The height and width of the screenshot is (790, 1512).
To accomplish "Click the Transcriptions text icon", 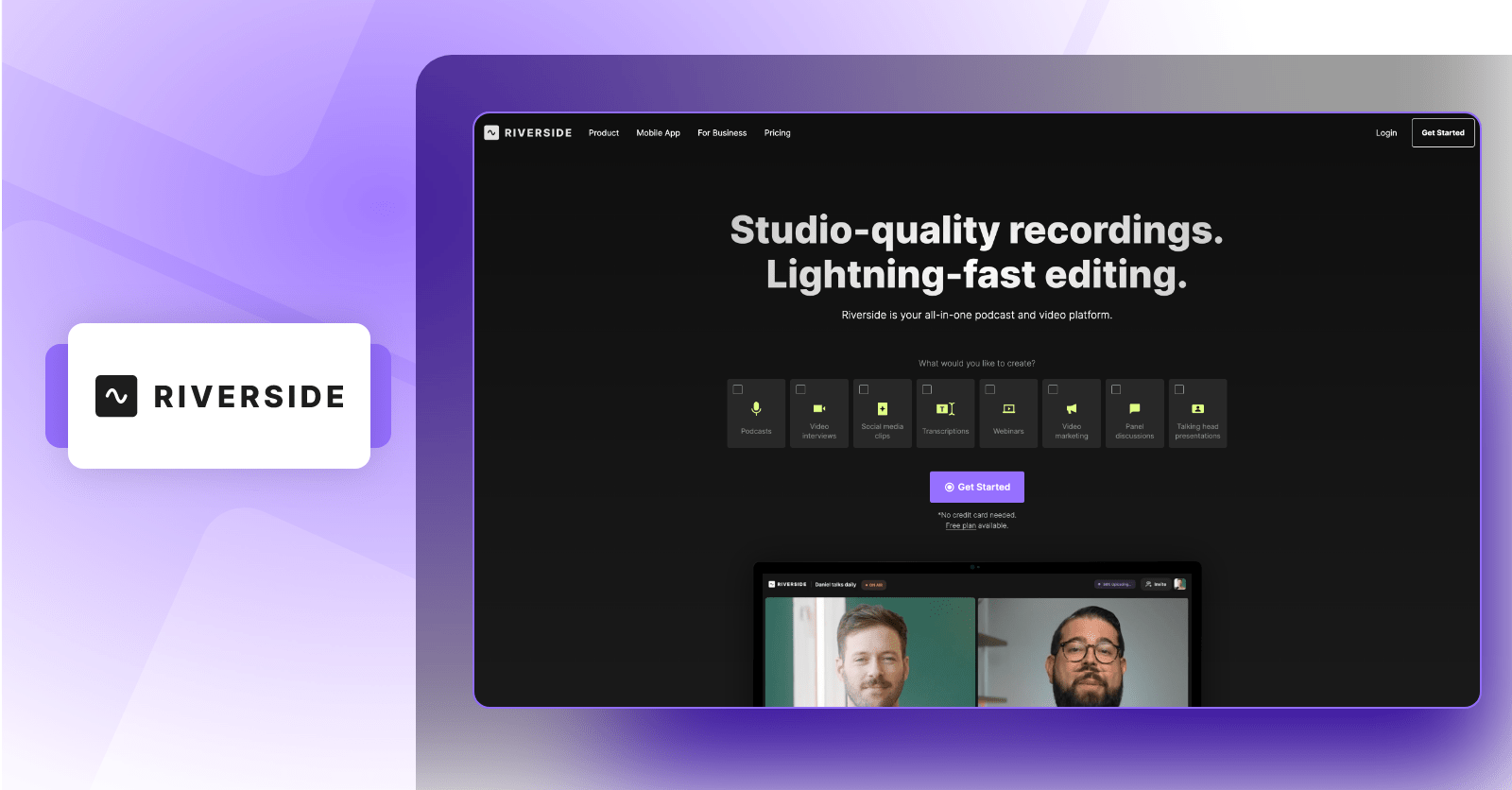I will pos(945,408).
